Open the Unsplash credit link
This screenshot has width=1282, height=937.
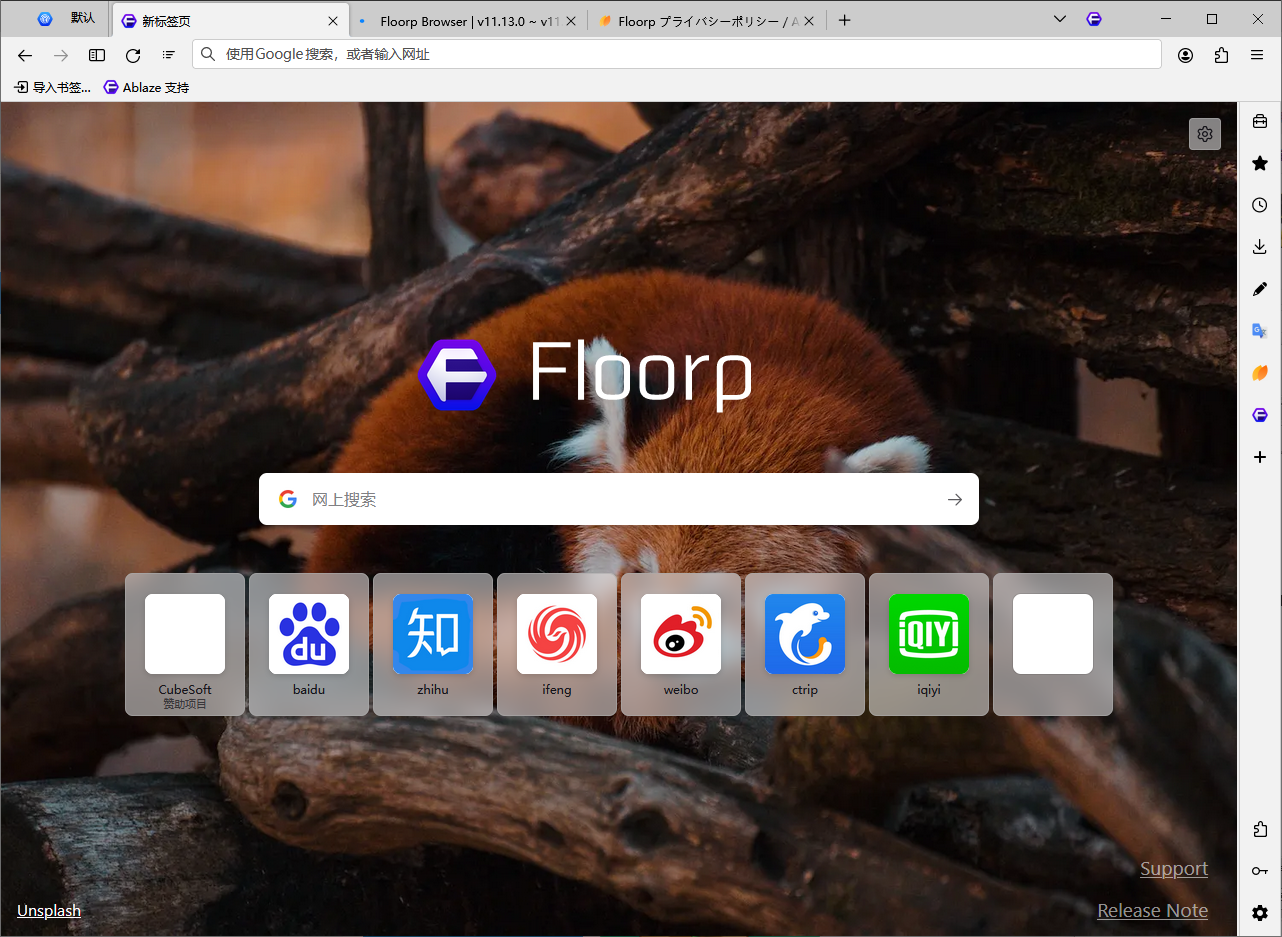click(49, 910)
